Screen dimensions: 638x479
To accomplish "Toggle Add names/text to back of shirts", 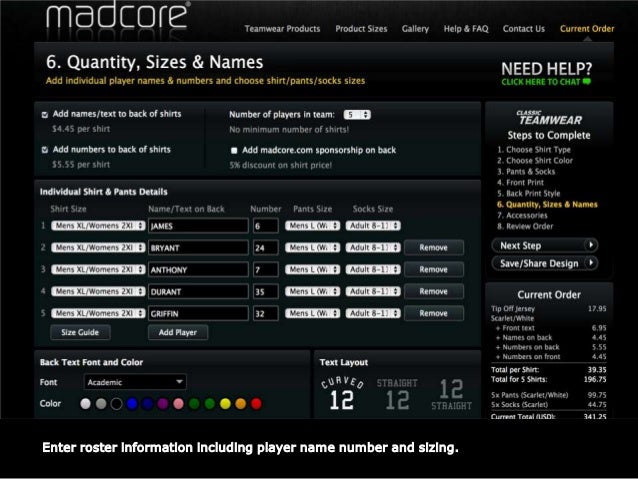I will (x=45, y=115).
